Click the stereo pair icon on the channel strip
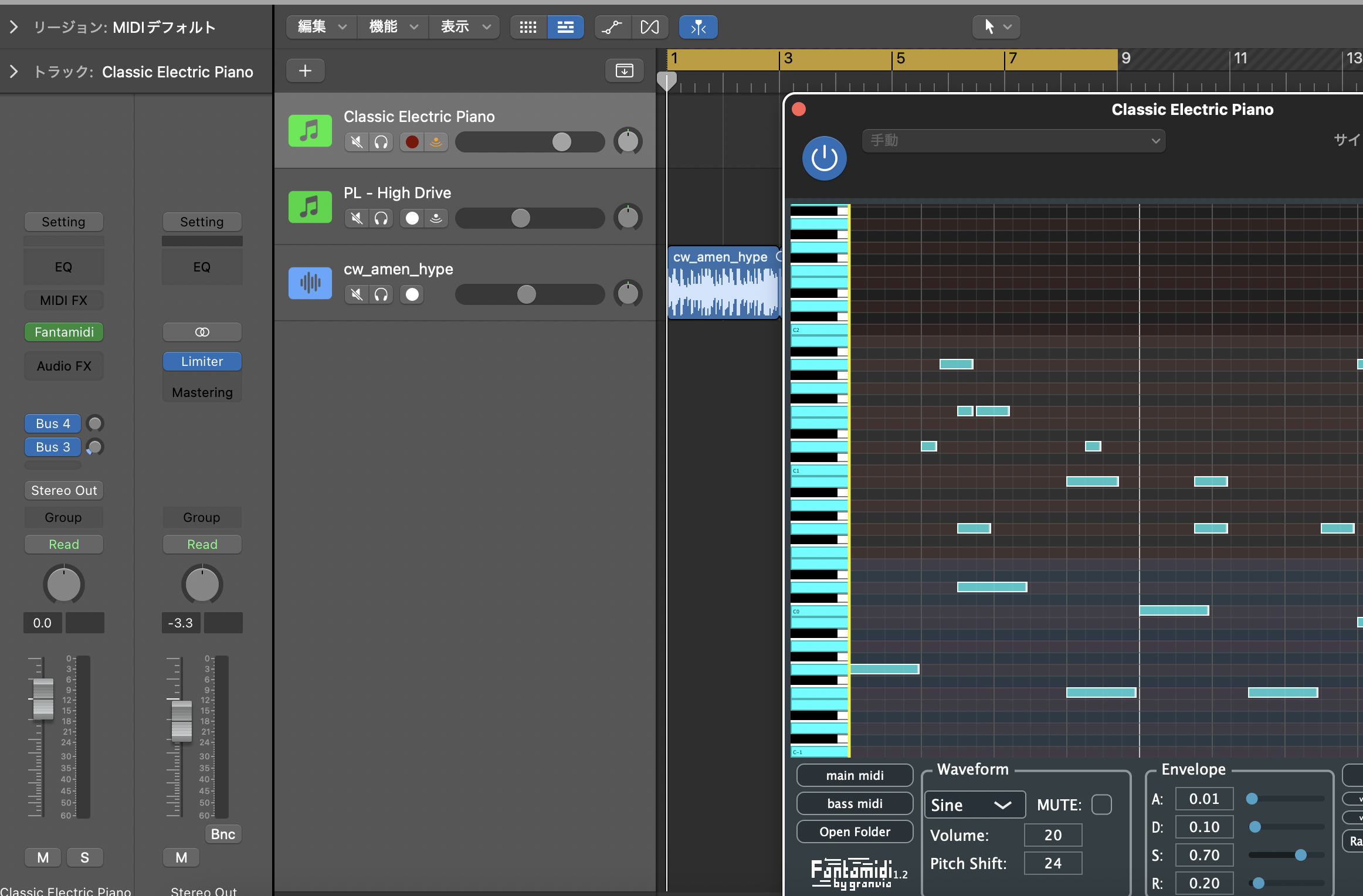The width and height of the screenshot is (1363, 896). (202, 331)
